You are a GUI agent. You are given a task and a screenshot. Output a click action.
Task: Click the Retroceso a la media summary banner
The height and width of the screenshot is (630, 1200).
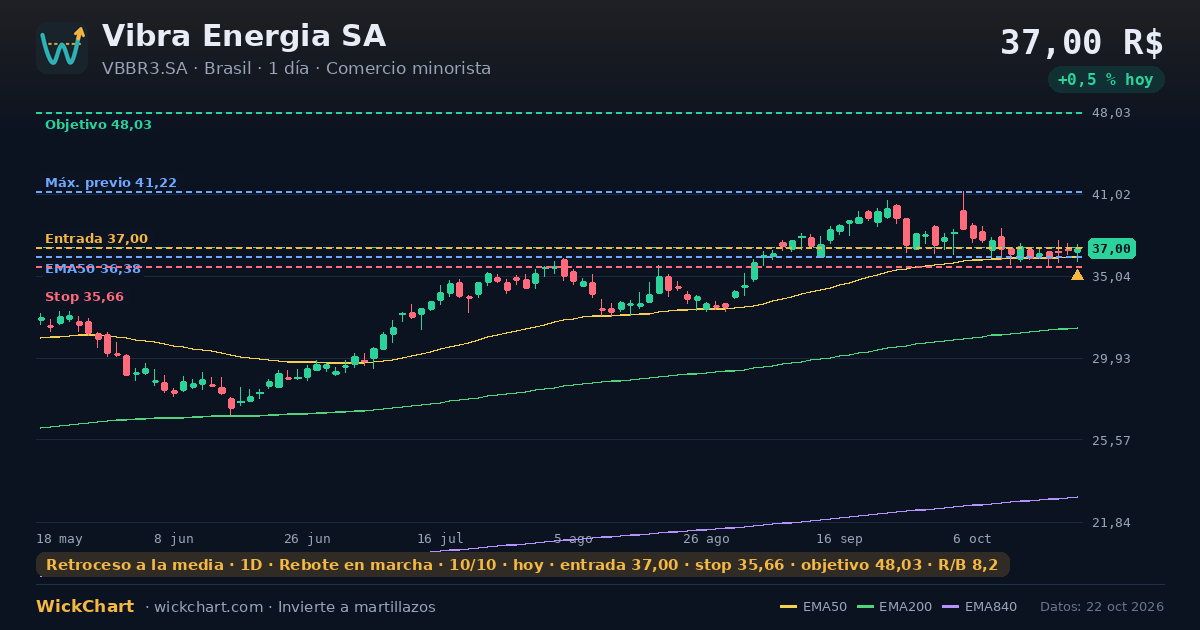[522, 565]
